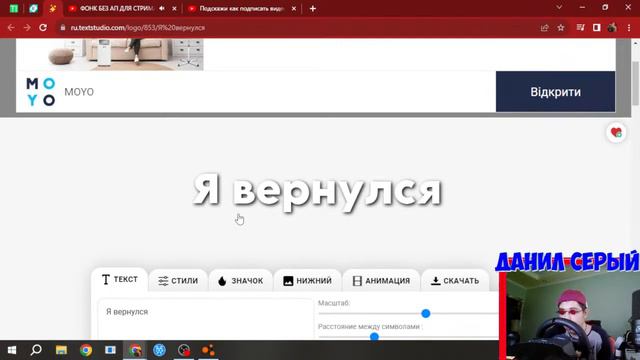Viewport: 640px width, 360px height.
Task: Open the orange dots app taskbar icon
Action: coord(208,350)
